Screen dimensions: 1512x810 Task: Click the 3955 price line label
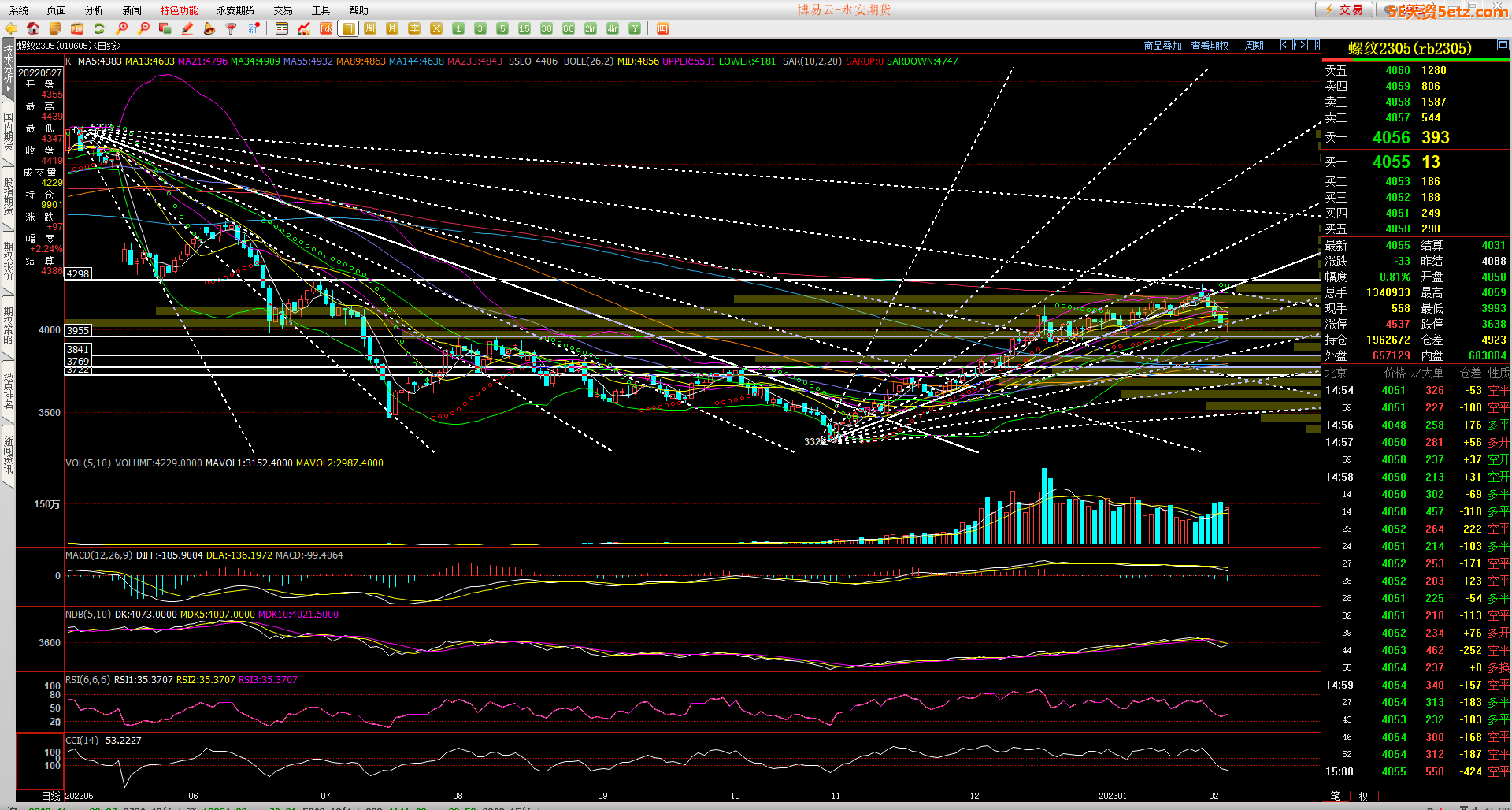coord(78,330)
